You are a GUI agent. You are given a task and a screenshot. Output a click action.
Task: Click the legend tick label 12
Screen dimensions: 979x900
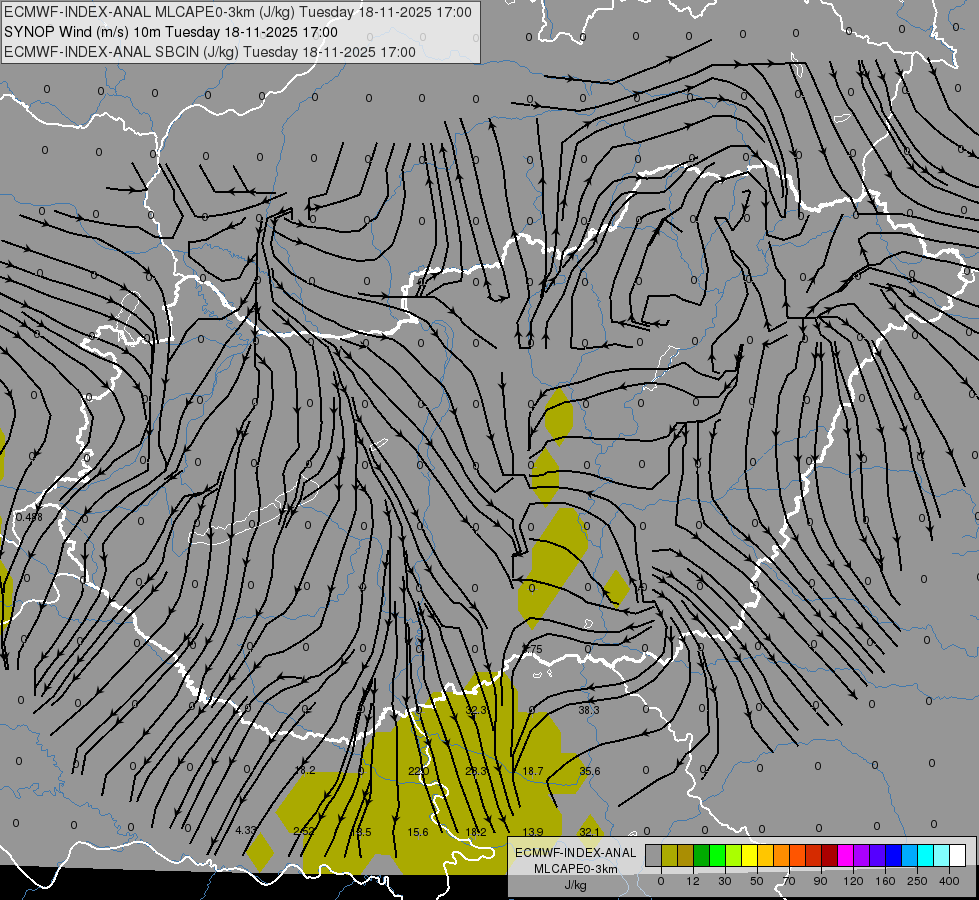pyautogui.click(x=693, y=881)
